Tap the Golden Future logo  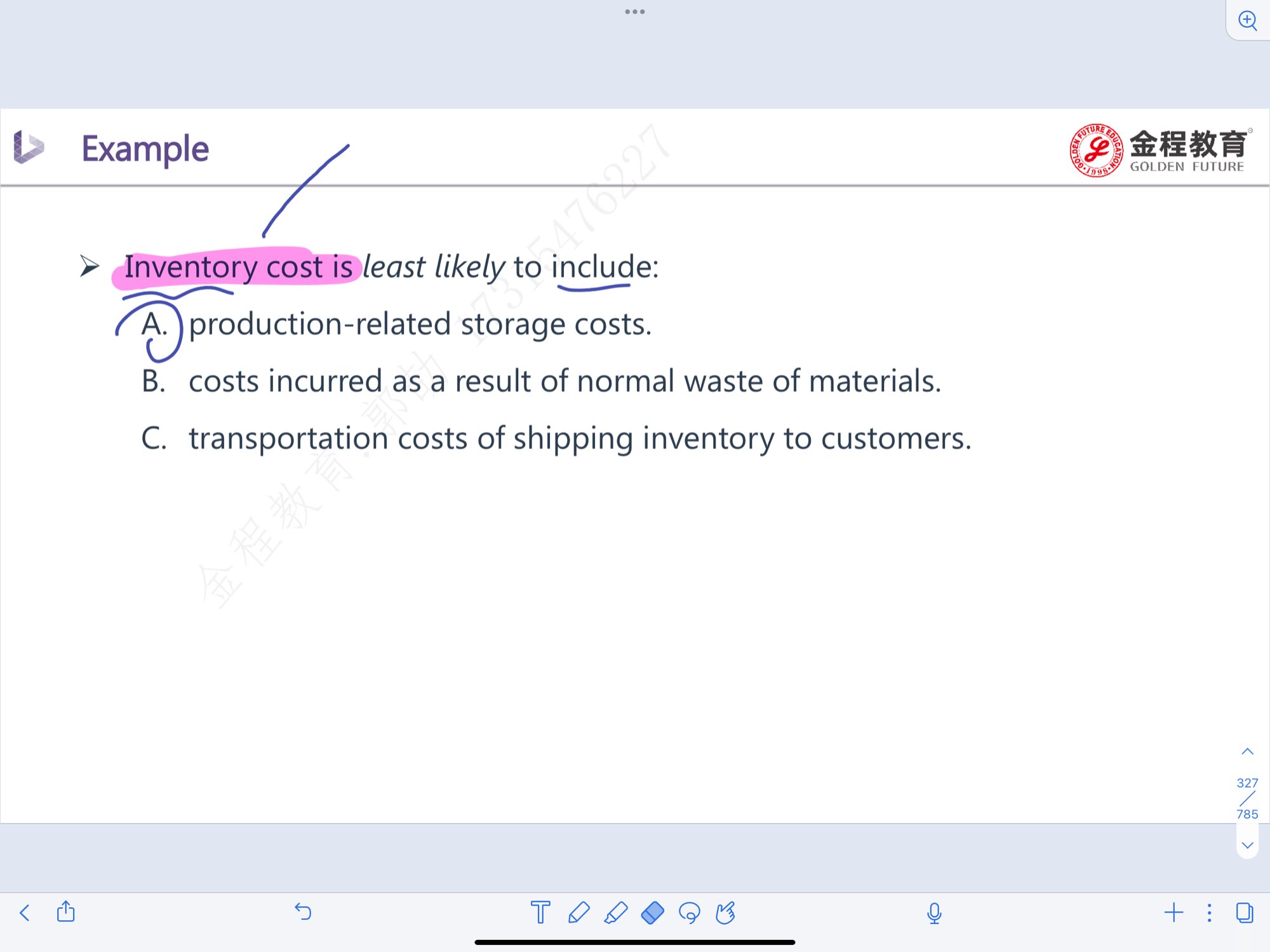click(1160, 150)
